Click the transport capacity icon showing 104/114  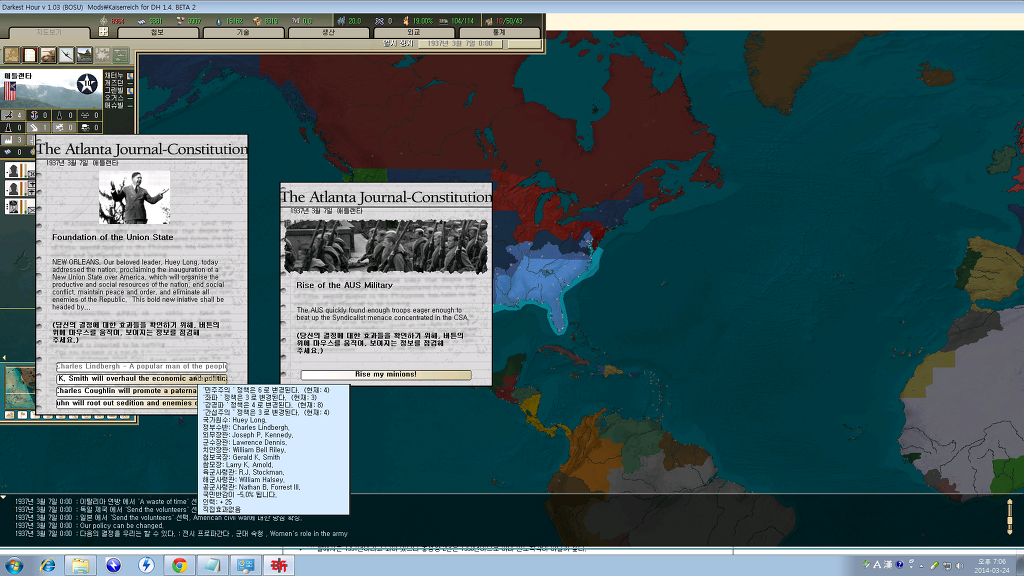coord(443,21)
